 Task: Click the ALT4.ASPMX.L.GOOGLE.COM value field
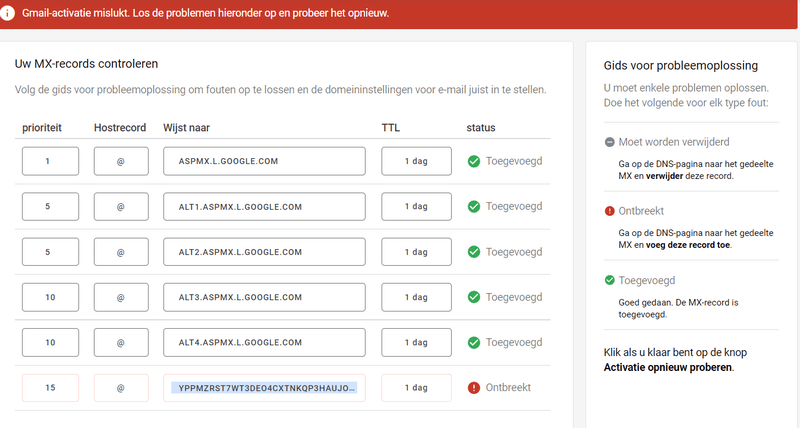coord(264,342)
